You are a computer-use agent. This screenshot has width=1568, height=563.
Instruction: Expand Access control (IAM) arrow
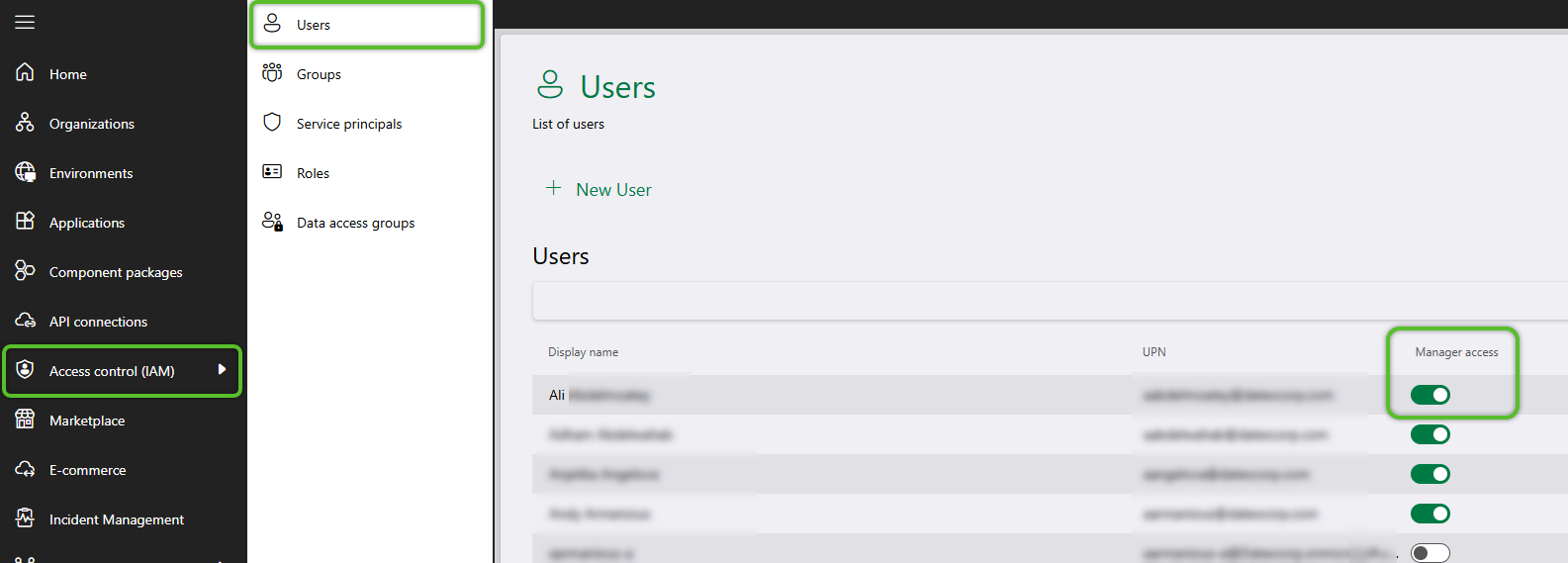(222, 369)
